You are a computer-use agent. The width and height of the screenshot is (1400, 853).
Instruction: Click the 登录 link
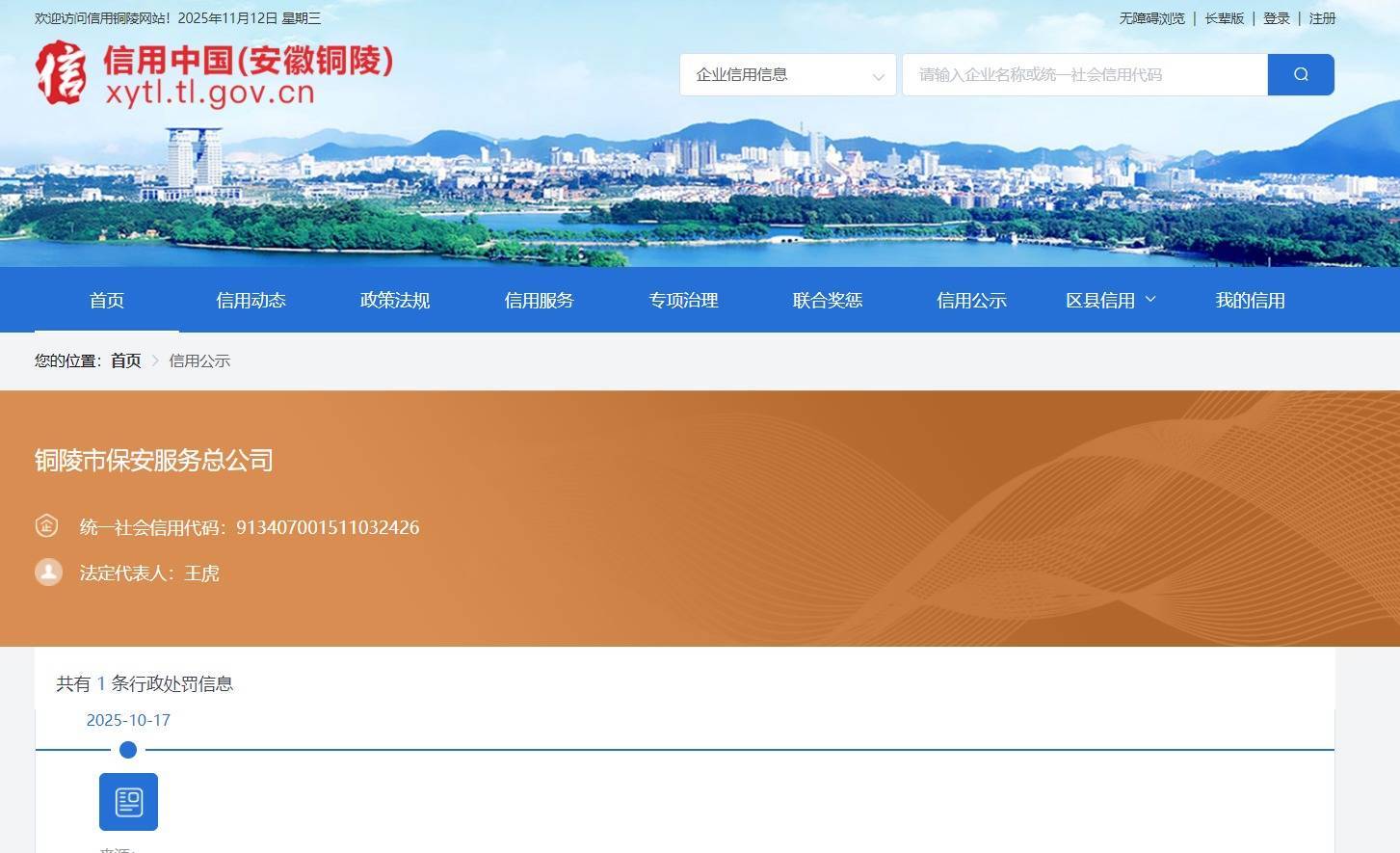pyautogui.click(x=1276, y=17)
